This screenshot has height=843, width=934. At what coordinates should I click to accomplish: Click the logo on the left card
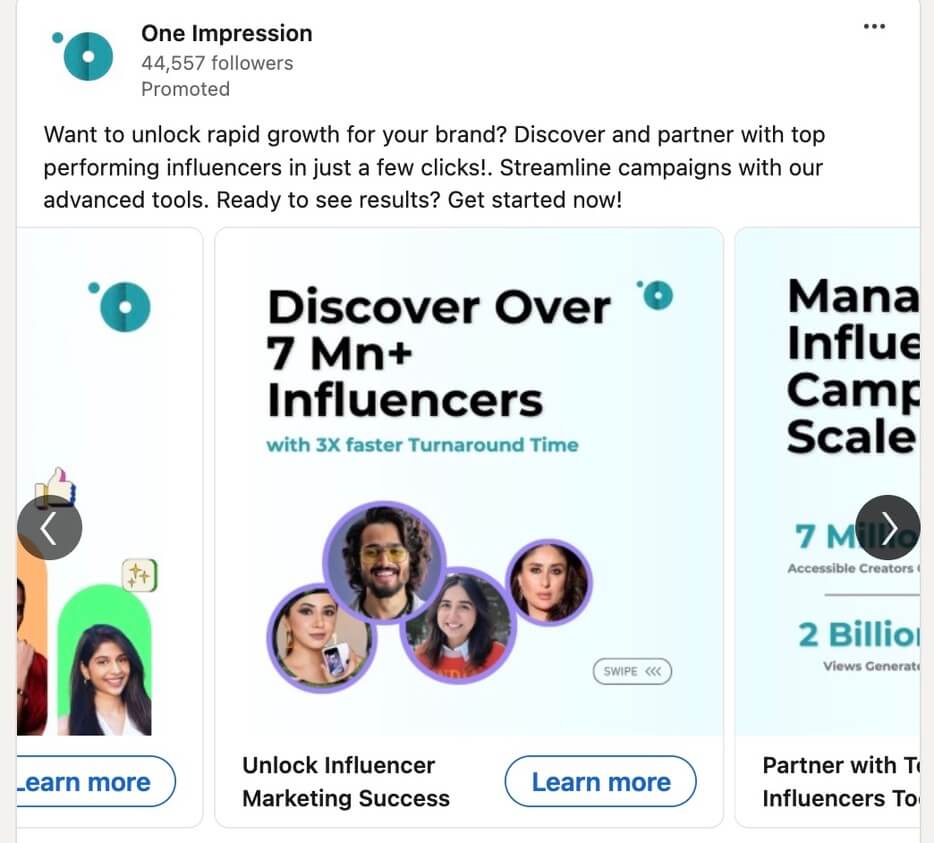click(x=123, y=305)
